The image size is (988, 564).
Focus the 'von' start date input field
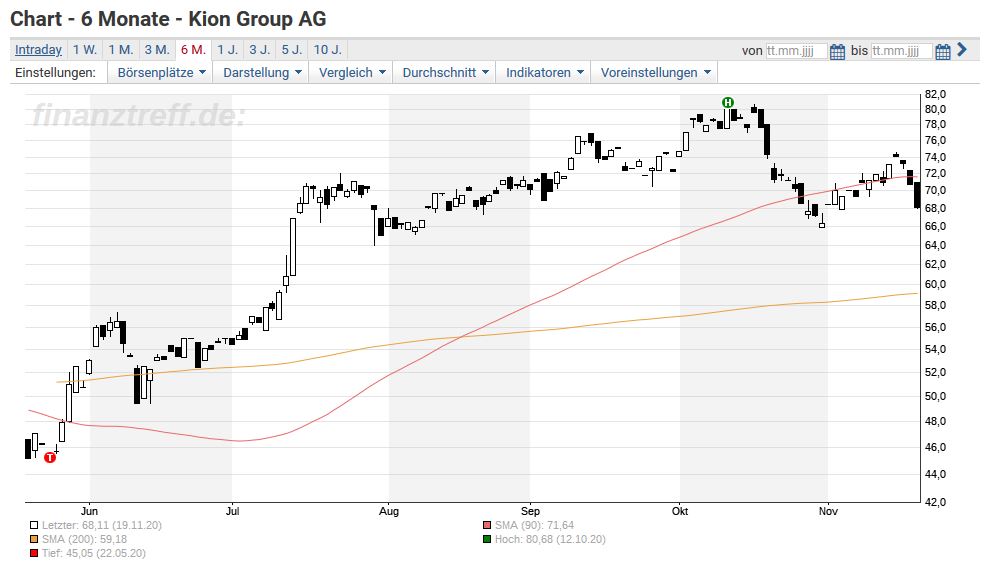[x=796, y=51]
